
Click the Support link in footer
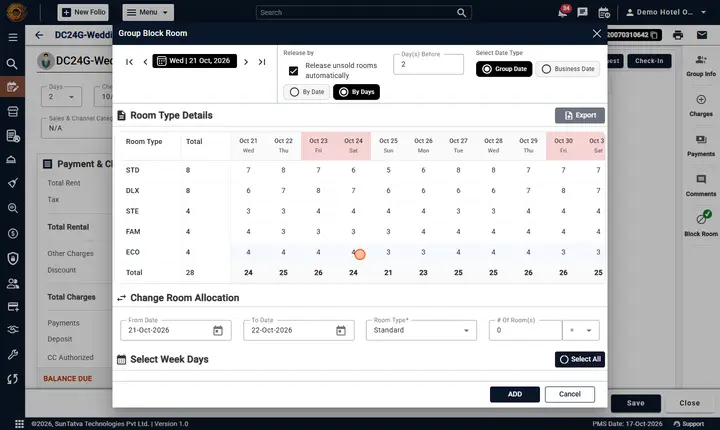click(689, 424)
